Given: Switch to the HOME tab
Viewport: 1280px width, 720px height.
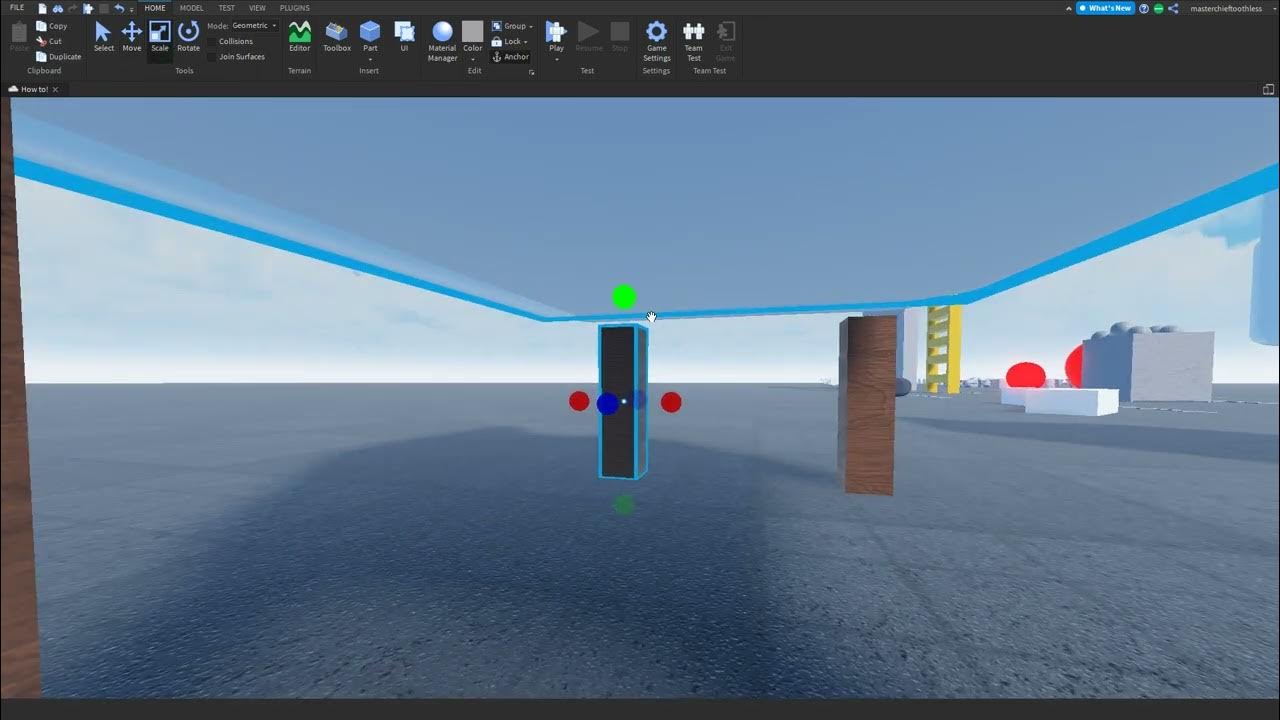Looking at the screenshot, I should pos(155,8).
